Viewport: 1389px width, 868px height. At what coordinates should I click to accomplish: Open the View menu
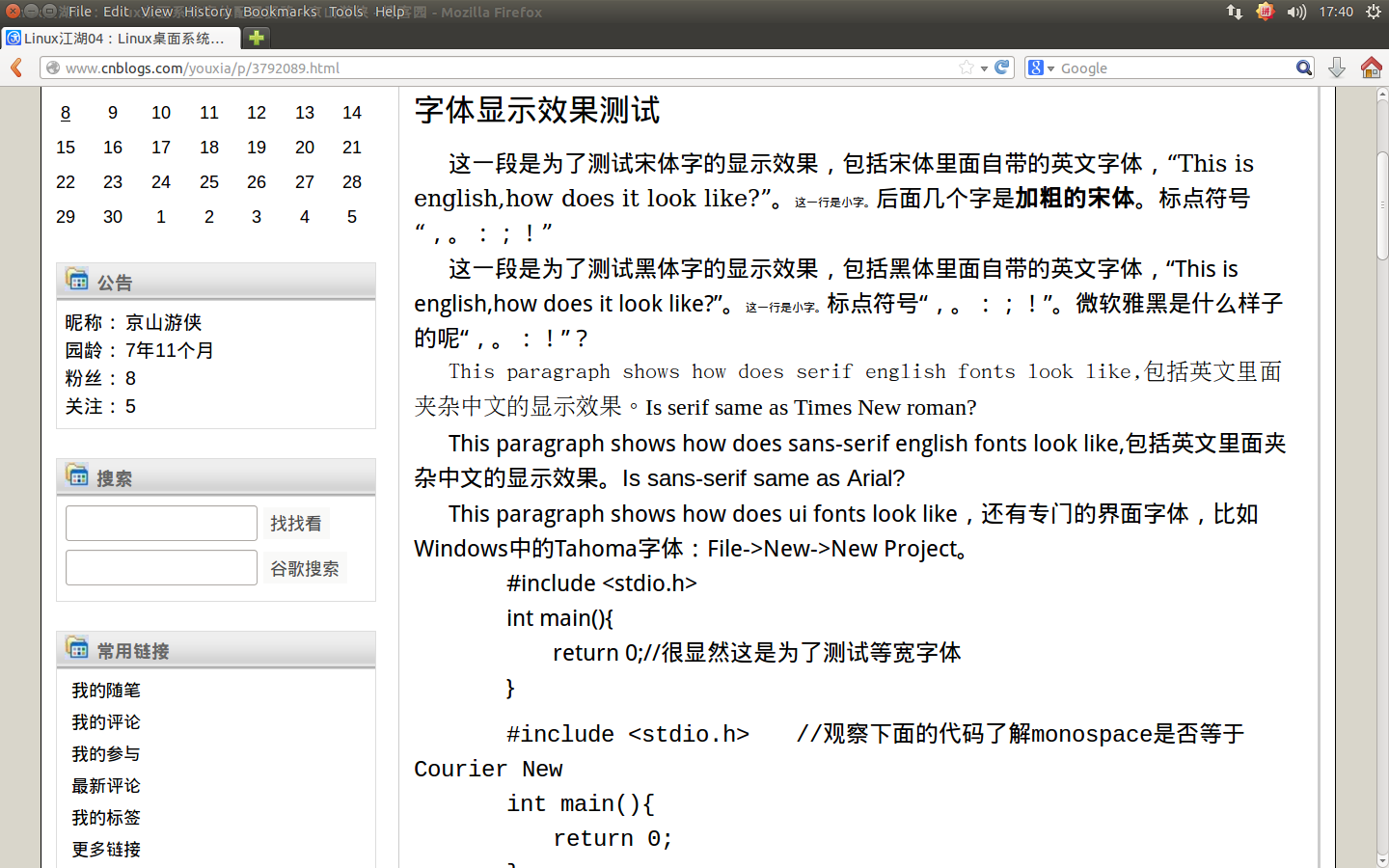156,12
